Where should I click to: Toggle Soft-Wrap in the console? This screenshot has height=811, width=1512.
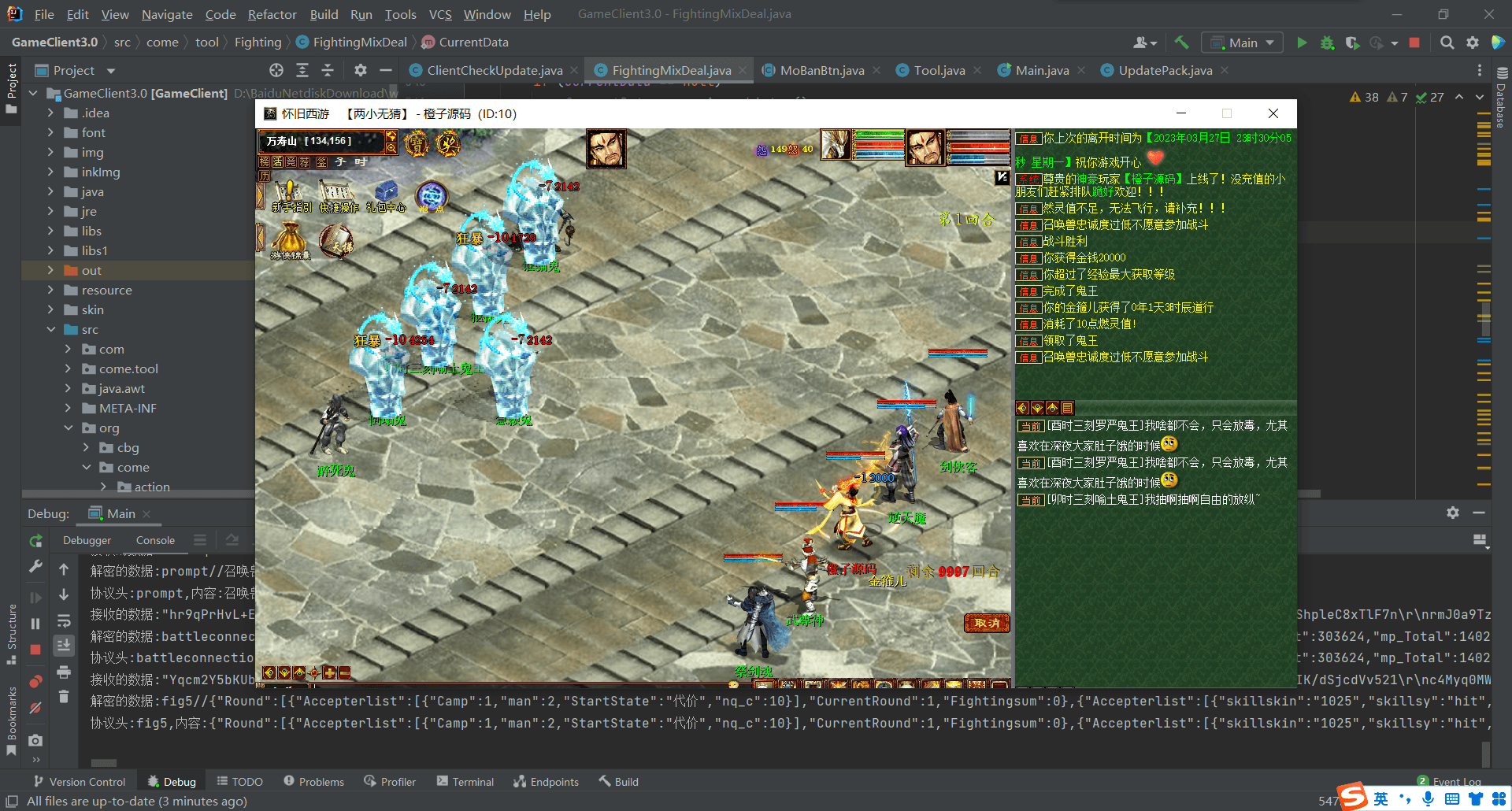(x=64, y=621)
